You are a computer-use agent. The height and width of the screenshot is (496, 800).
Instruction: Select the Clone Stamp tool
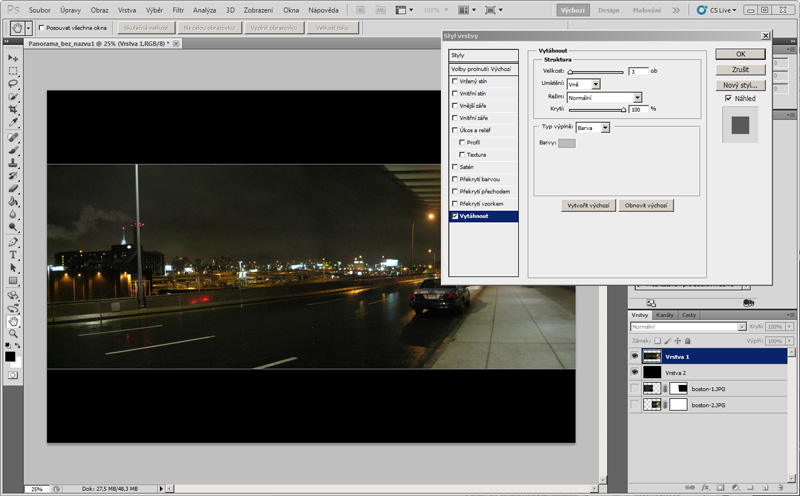click(14, 162)
